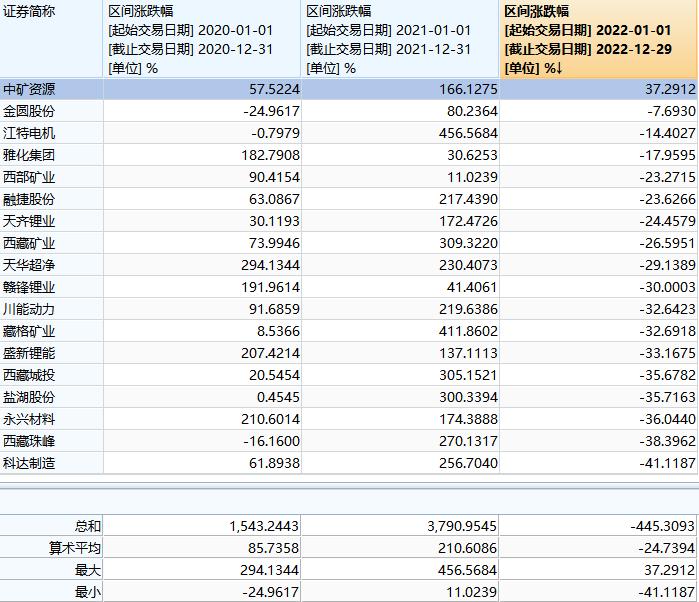Select the 西部矿业 row name
The image size is (699, 602).
(x=29, y=177)
